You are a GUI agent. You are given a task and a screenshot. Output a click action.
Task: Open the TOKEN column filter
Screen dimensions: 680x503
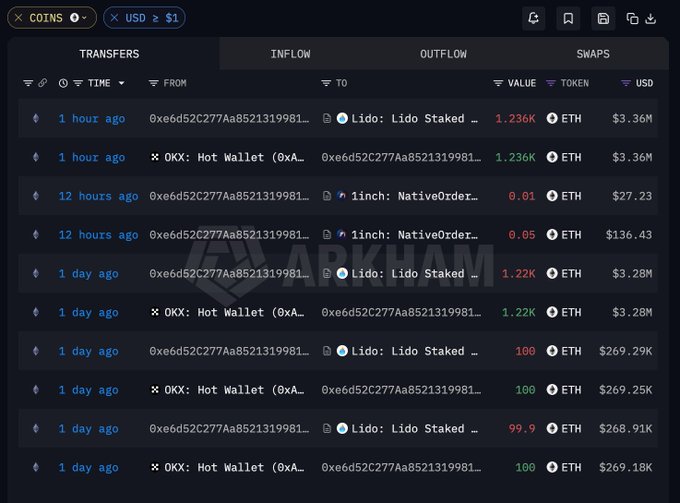point(550,83)
